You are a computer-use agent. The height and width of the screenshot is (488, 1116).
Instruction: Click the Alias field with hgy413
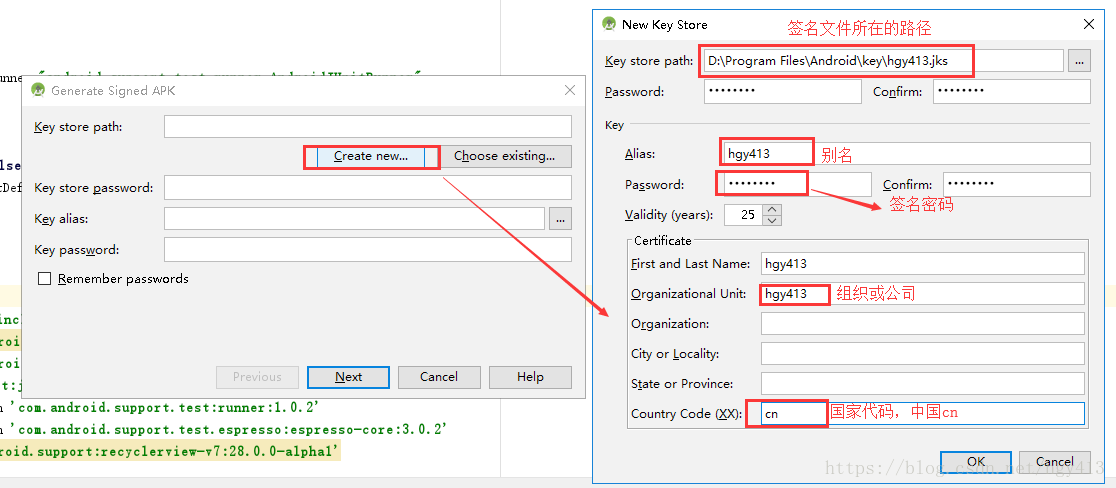tap(906, 154)
